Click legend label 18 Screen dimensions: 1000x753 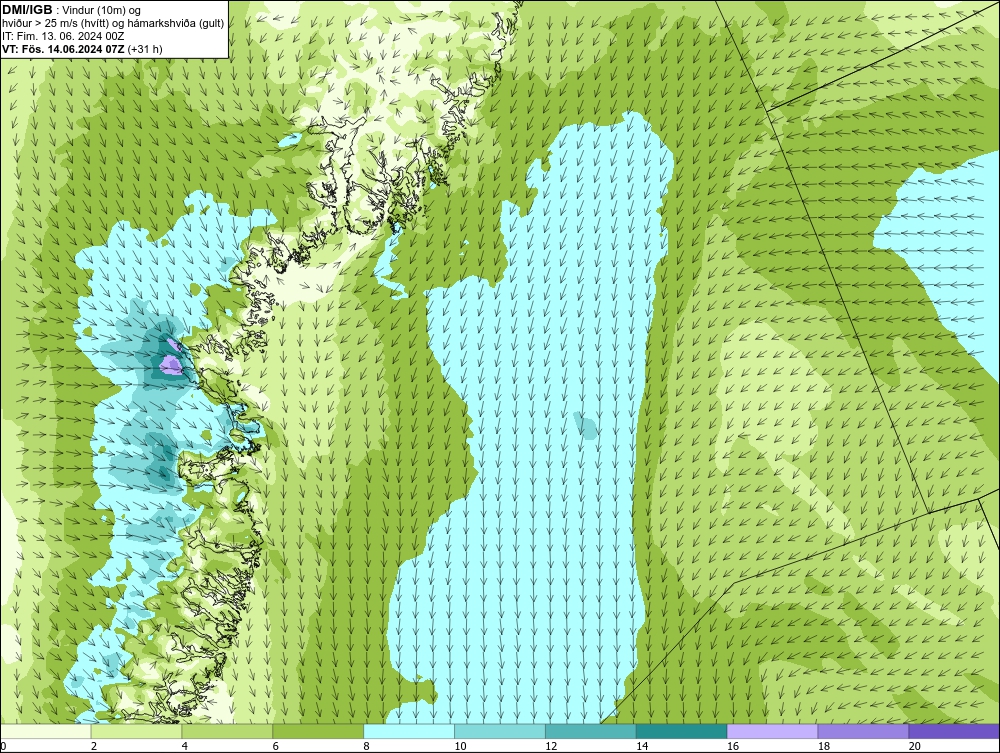pyautogui.click(x=823, y=746)
